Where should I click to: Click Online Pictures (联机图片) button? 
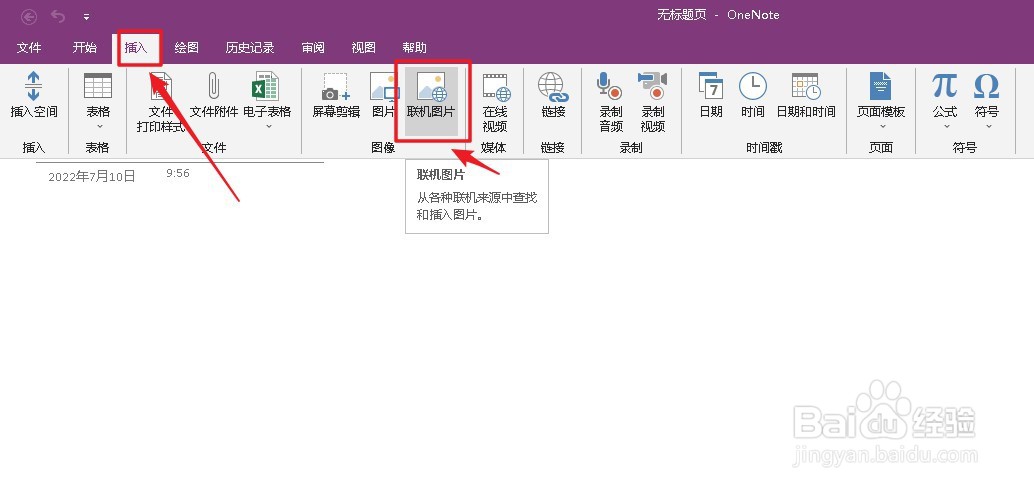point(431,101)
